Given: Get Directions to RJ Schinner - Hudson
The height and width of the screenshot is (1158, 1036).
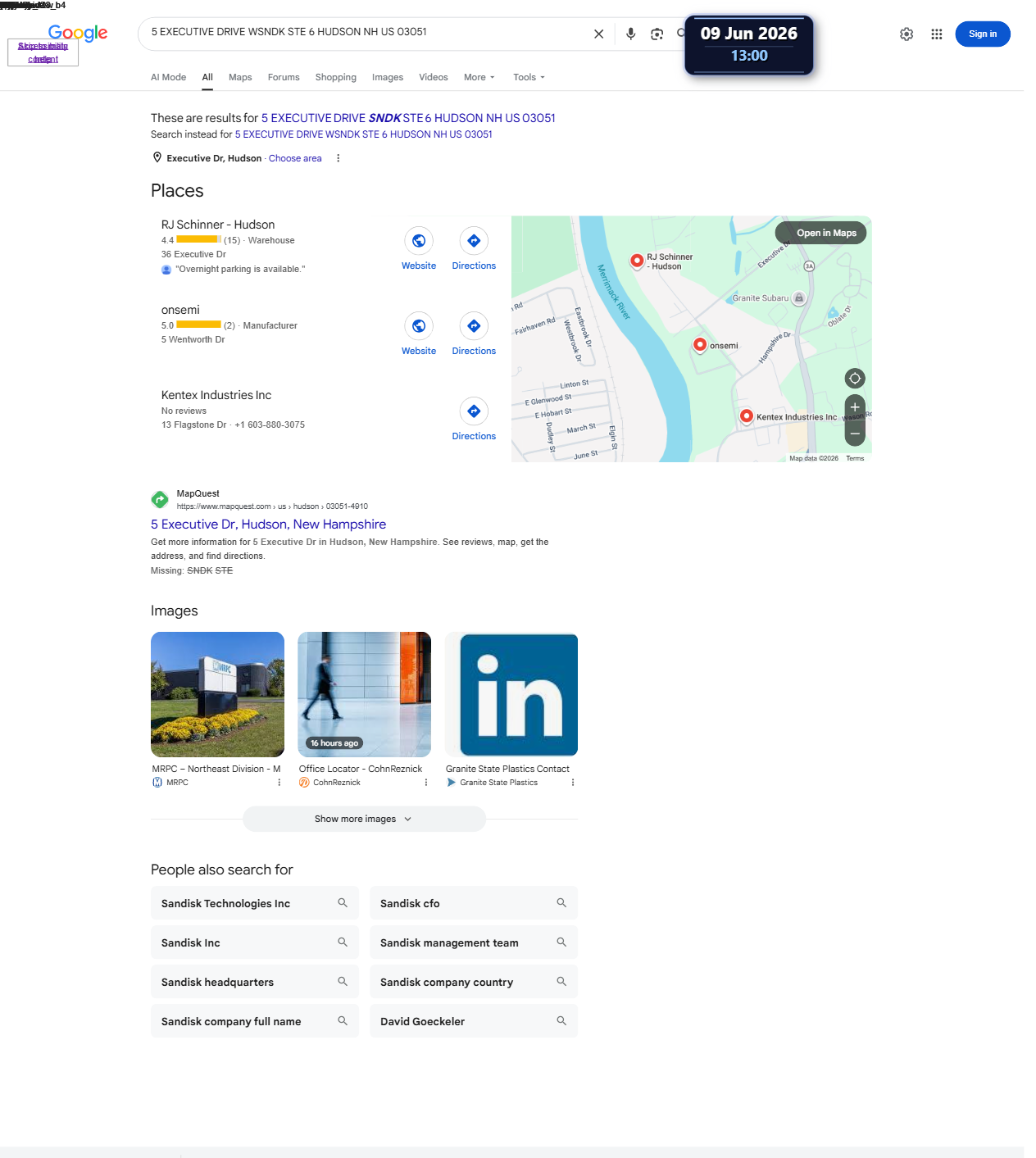Looking at the screenshot, I should tap(474, 249).
